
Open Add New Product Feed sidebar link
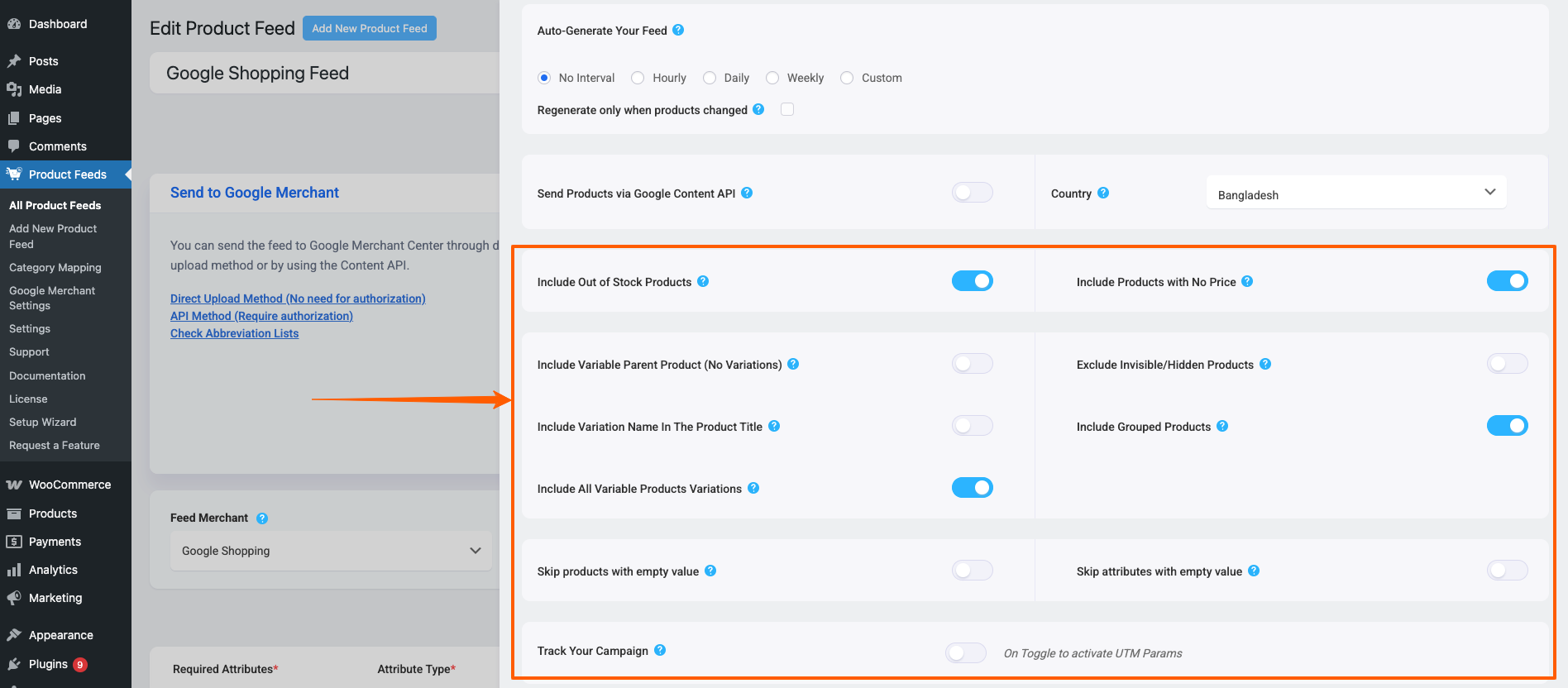[53, 236]
